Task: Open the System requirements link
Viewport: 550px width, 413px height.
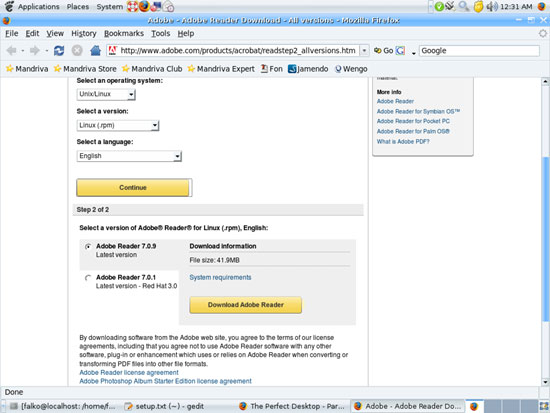Action: (220, 278)
